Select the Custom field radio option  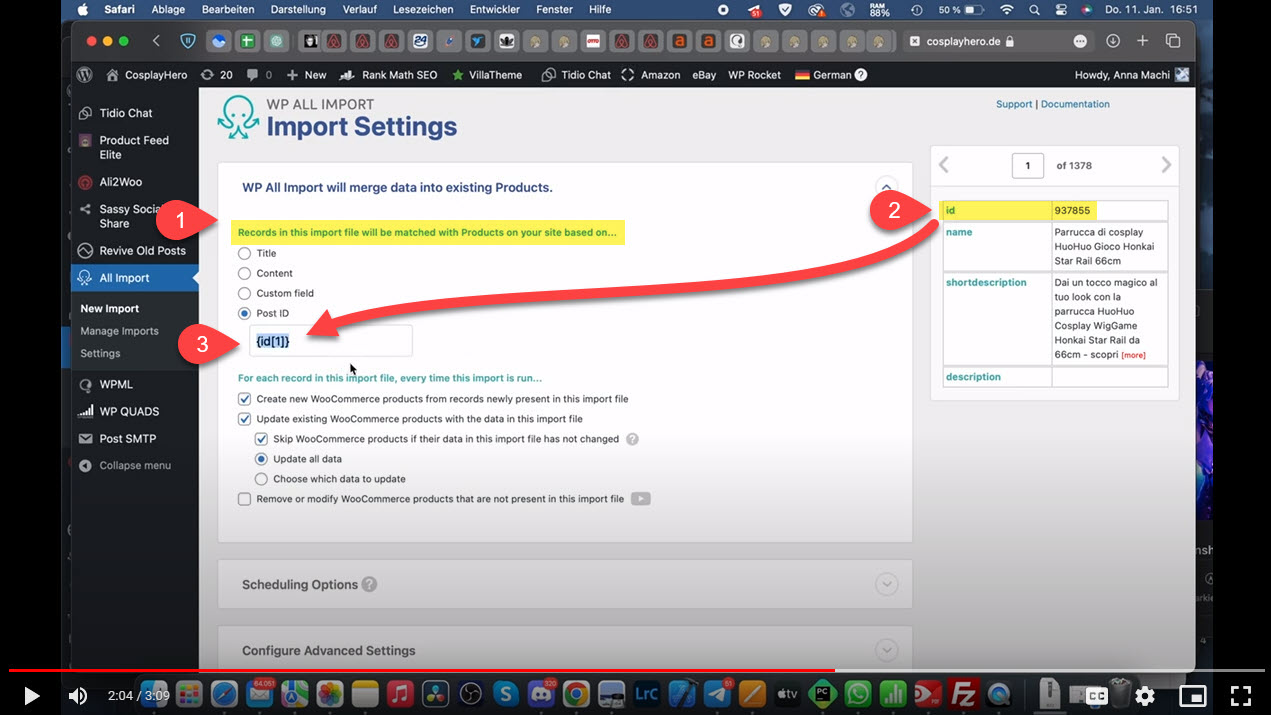coord(244,293)
